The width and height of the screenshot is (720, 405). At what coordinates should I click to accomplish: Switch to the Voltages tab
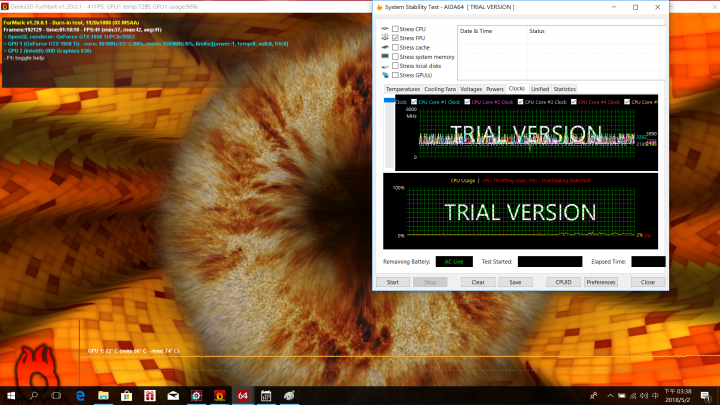click(471, 89)
